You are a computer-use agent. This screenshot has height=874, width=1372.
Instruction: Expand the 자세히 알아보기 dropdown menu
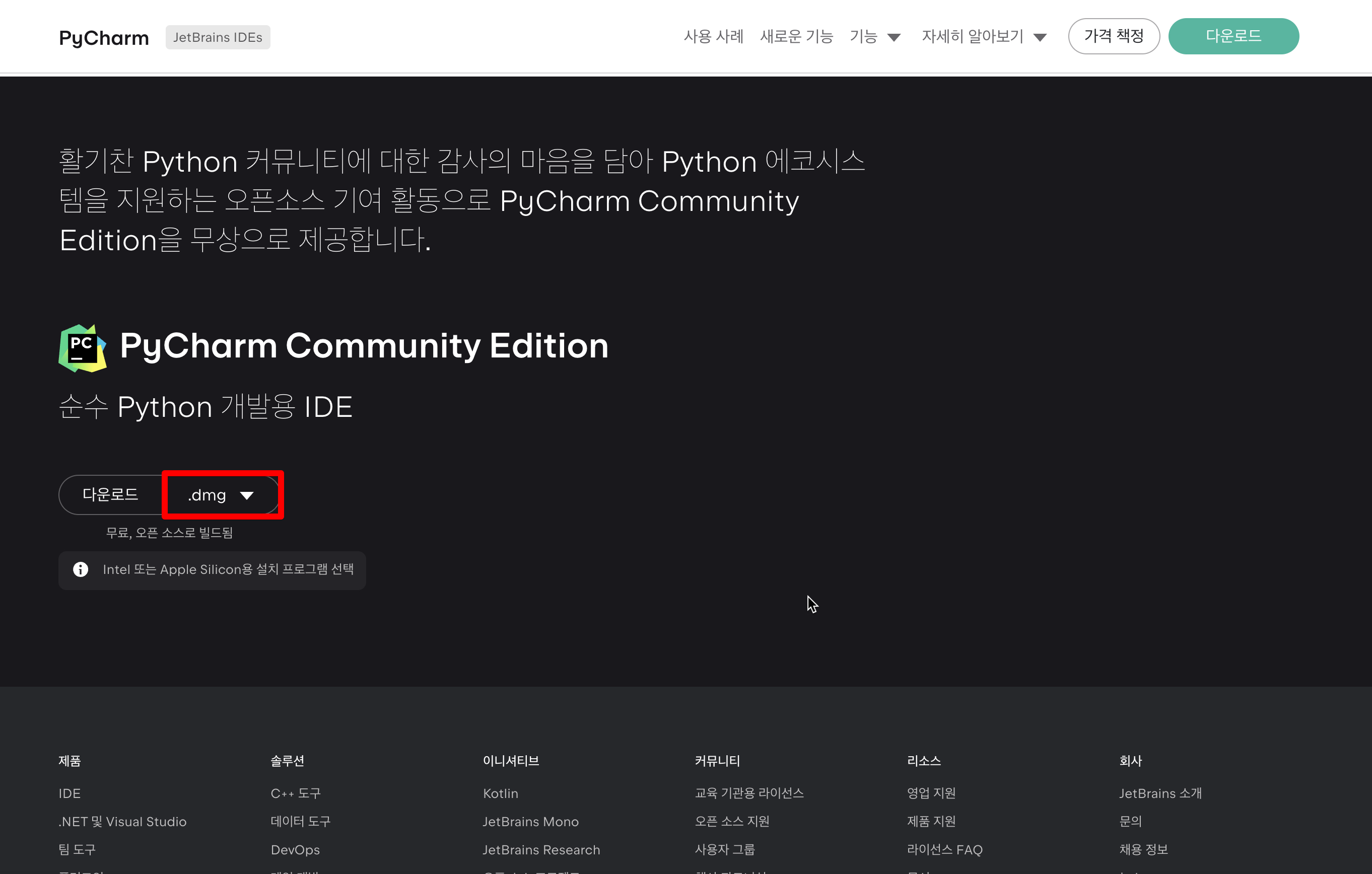(984, 37)
